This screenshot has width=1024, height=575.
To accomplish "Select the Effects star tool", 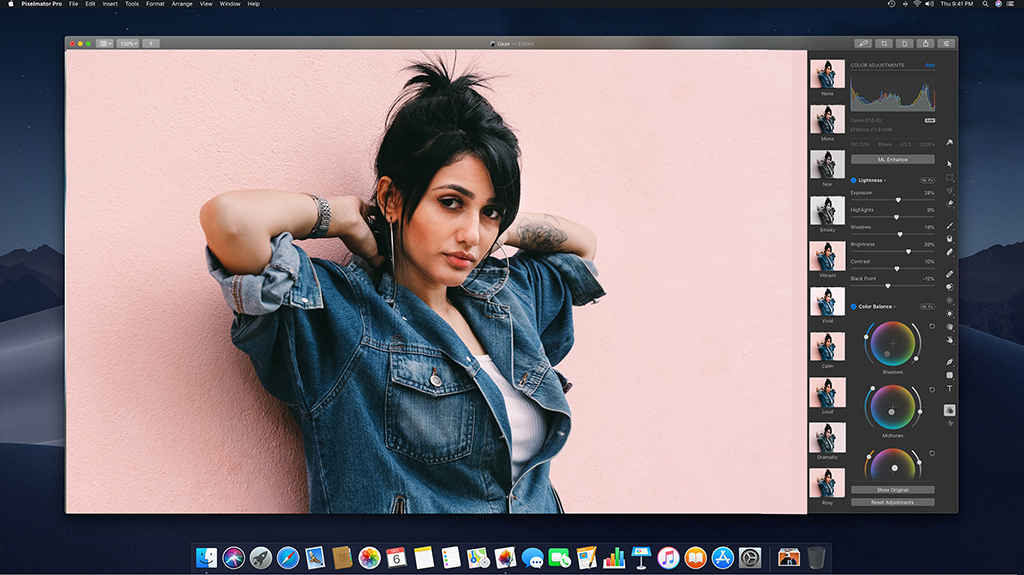I will (x=950, y=423).
